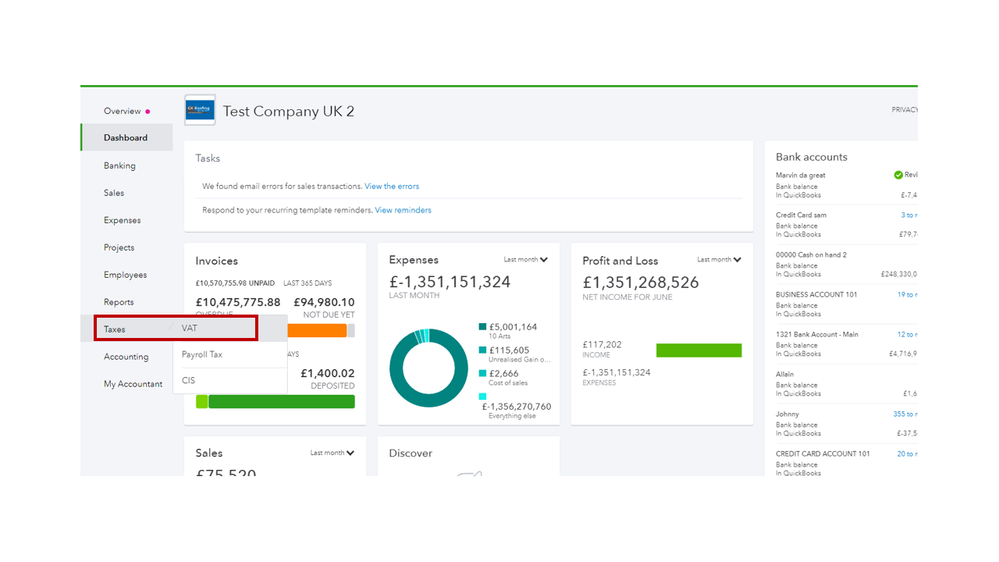
Task: Click the teal 10 Arts legend square
Action: coord(483,327)
